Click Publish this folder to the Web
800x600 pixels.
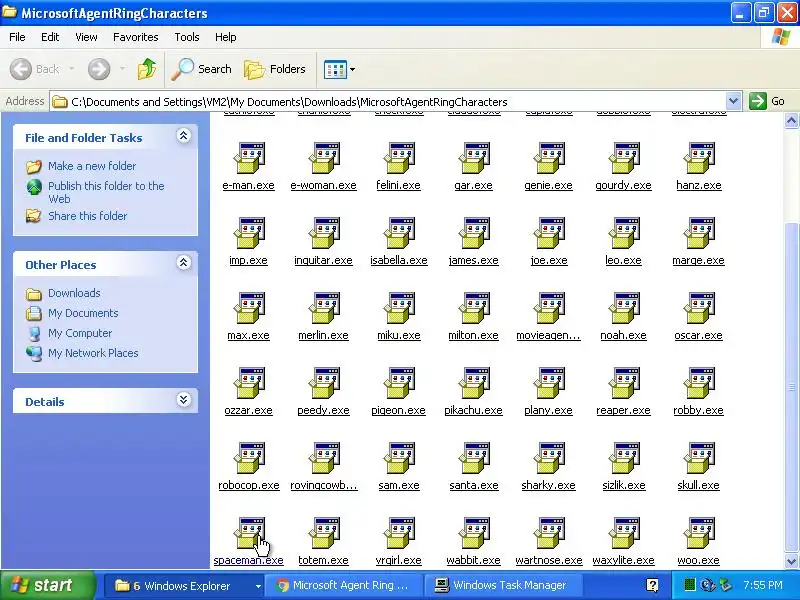[x=106, y=192]
